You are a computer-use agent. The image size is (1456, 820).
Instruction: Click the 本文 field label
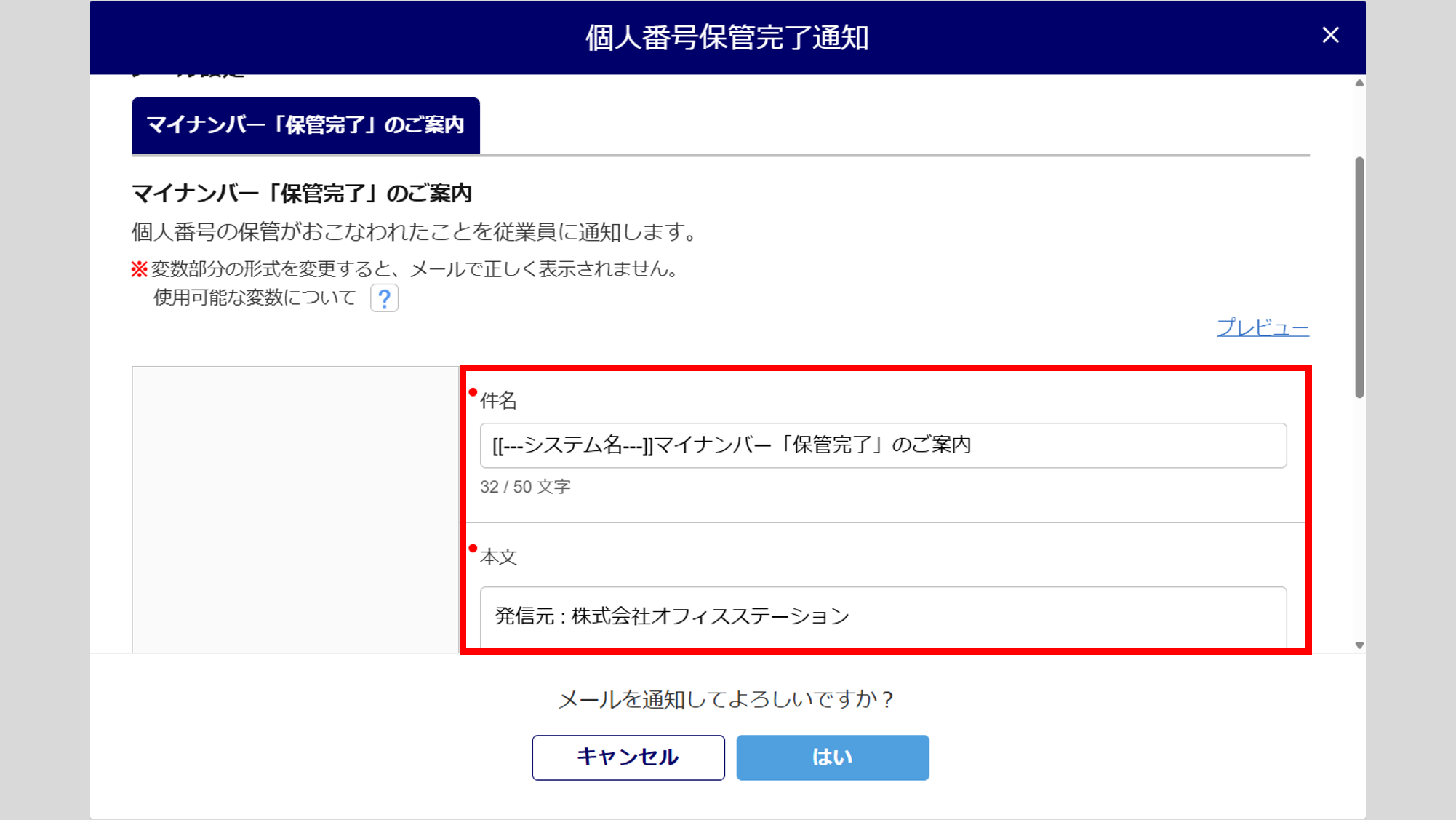point(498,557)
